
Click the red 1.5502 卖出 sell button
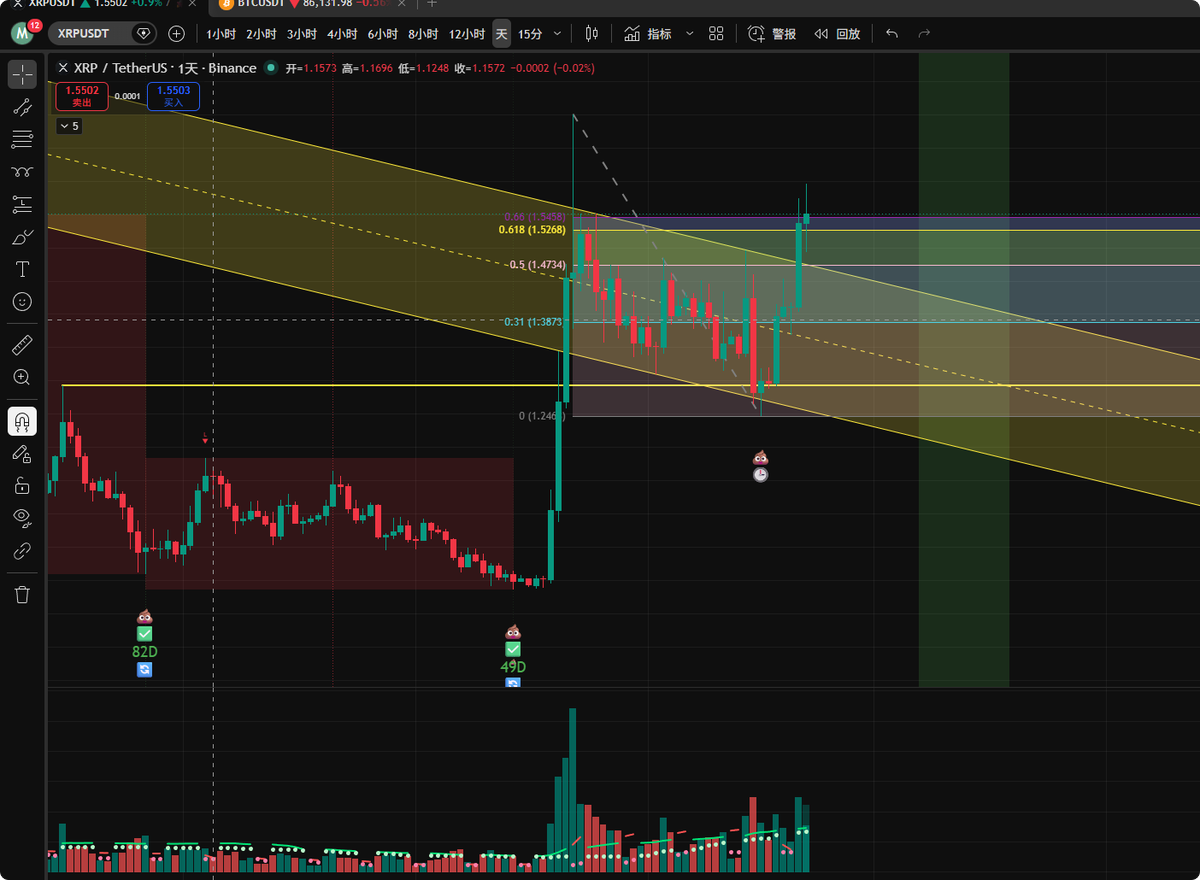click(81, 96)
